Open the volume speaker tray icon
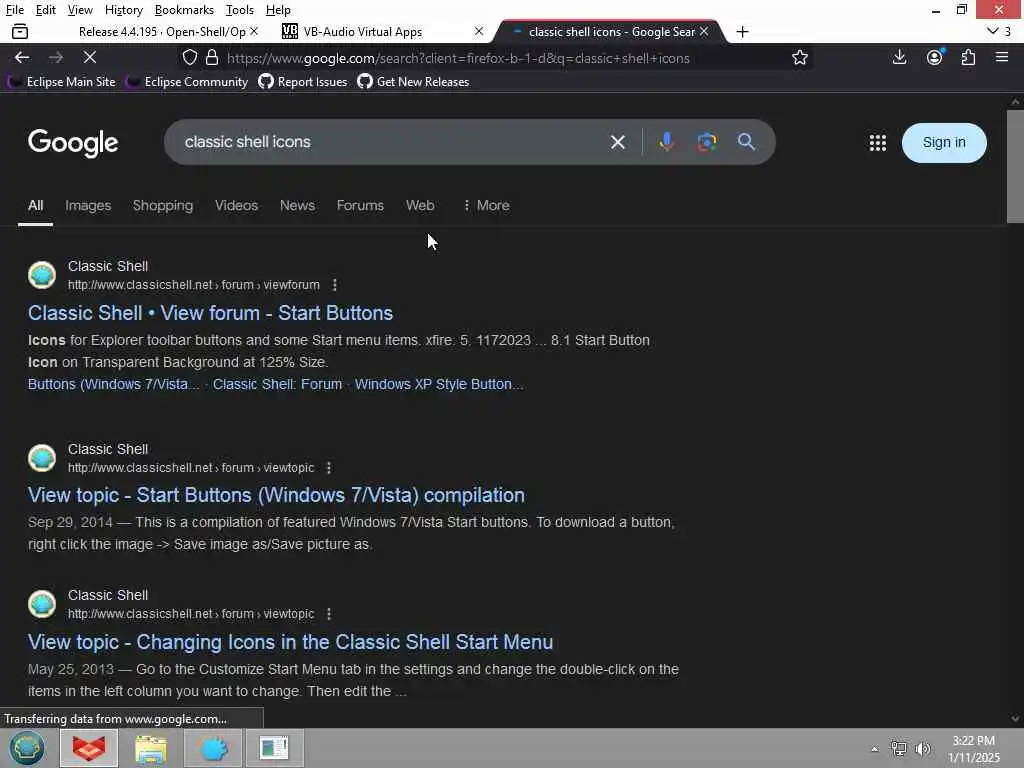The height and width of the screenshot is (768, 1024). 922,749
